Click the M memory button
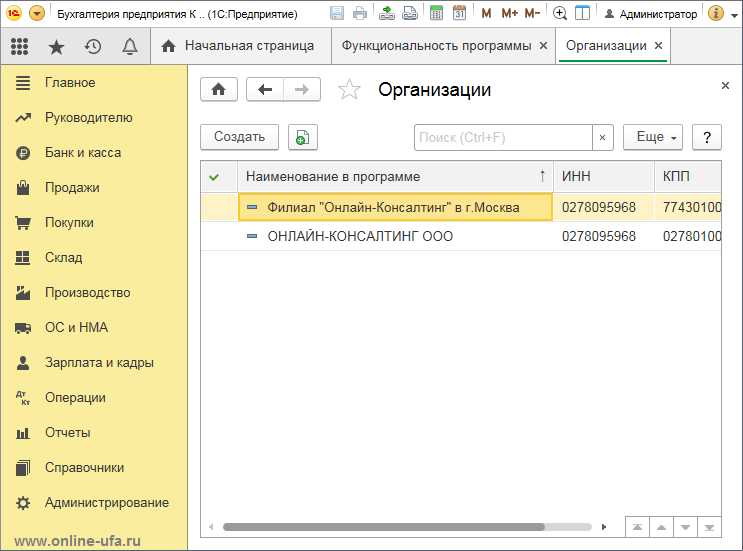Screen dimensions: 743x551 pyautogui.click(x=486, y=13)
